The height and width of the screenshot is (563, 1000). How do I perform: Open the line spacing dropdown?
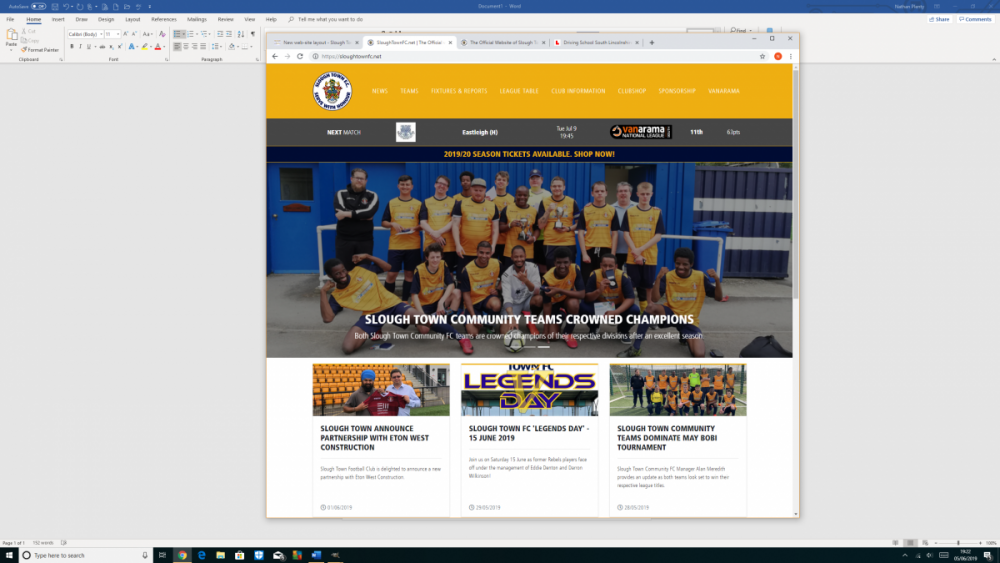coord(217,47)
